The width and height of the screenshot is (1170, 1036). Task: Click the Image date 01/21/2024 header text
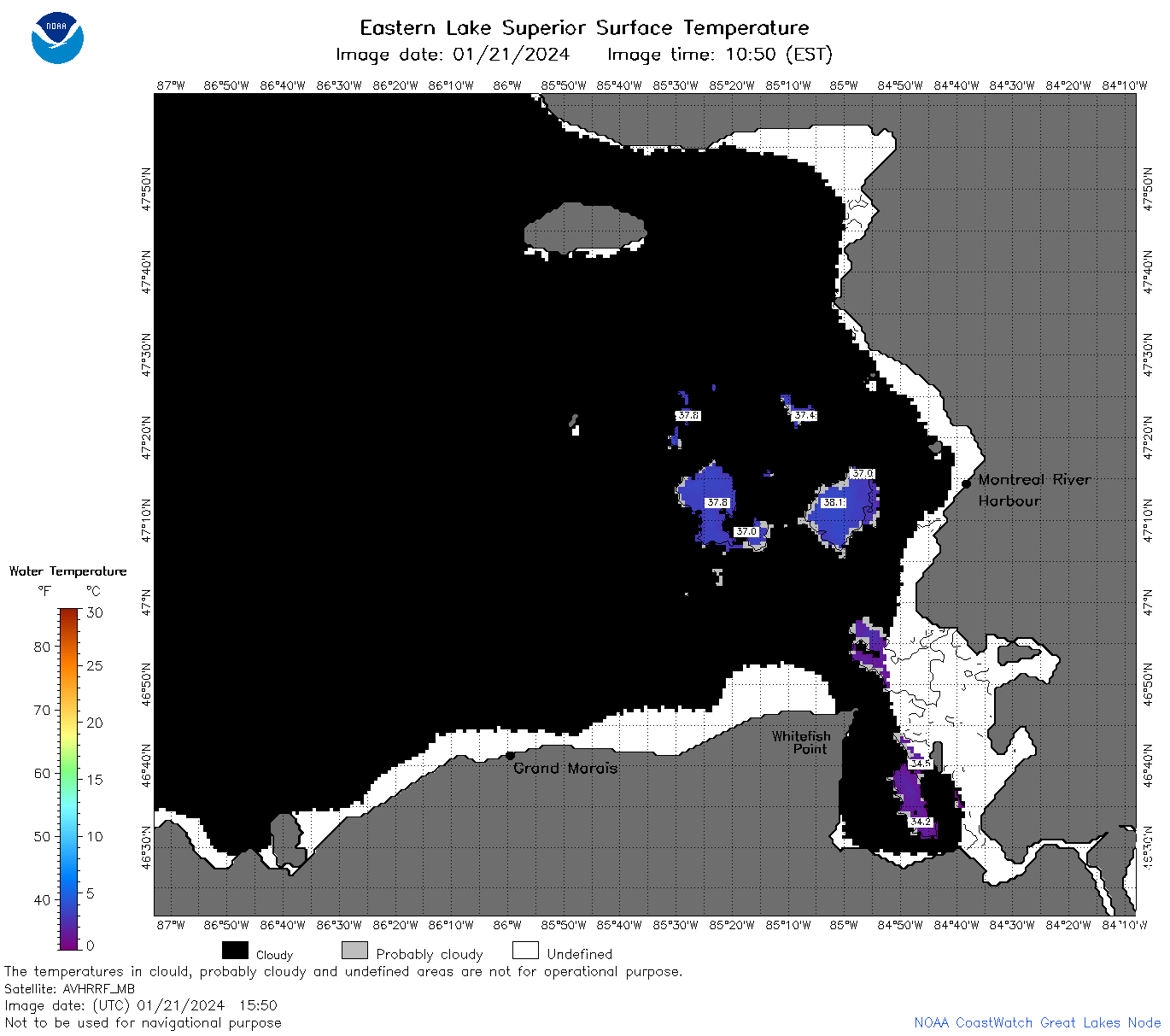pos(453,55)
